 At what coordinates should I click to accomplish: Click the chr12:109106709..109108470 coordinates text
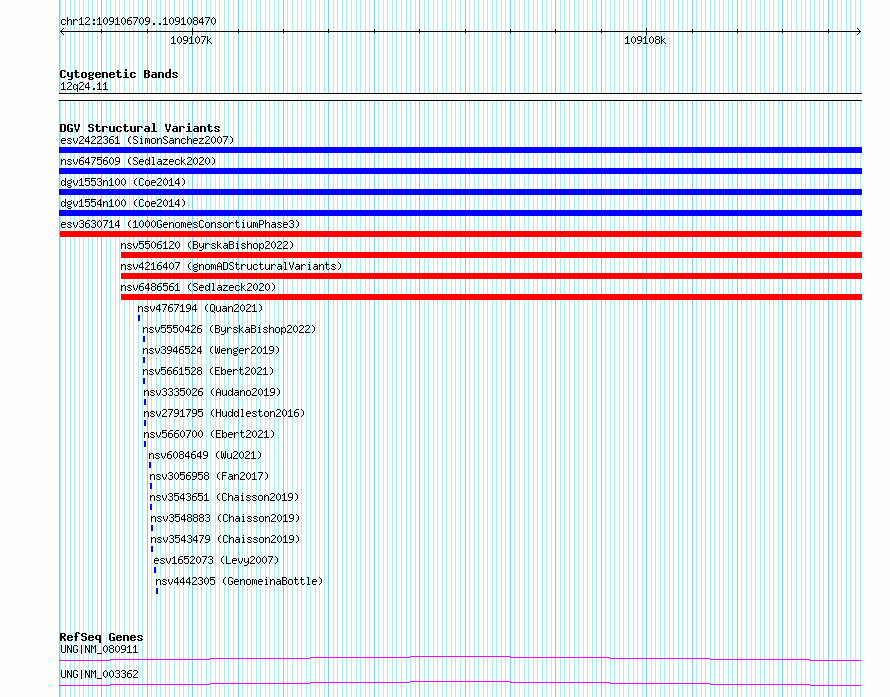[x=138, y=21]
